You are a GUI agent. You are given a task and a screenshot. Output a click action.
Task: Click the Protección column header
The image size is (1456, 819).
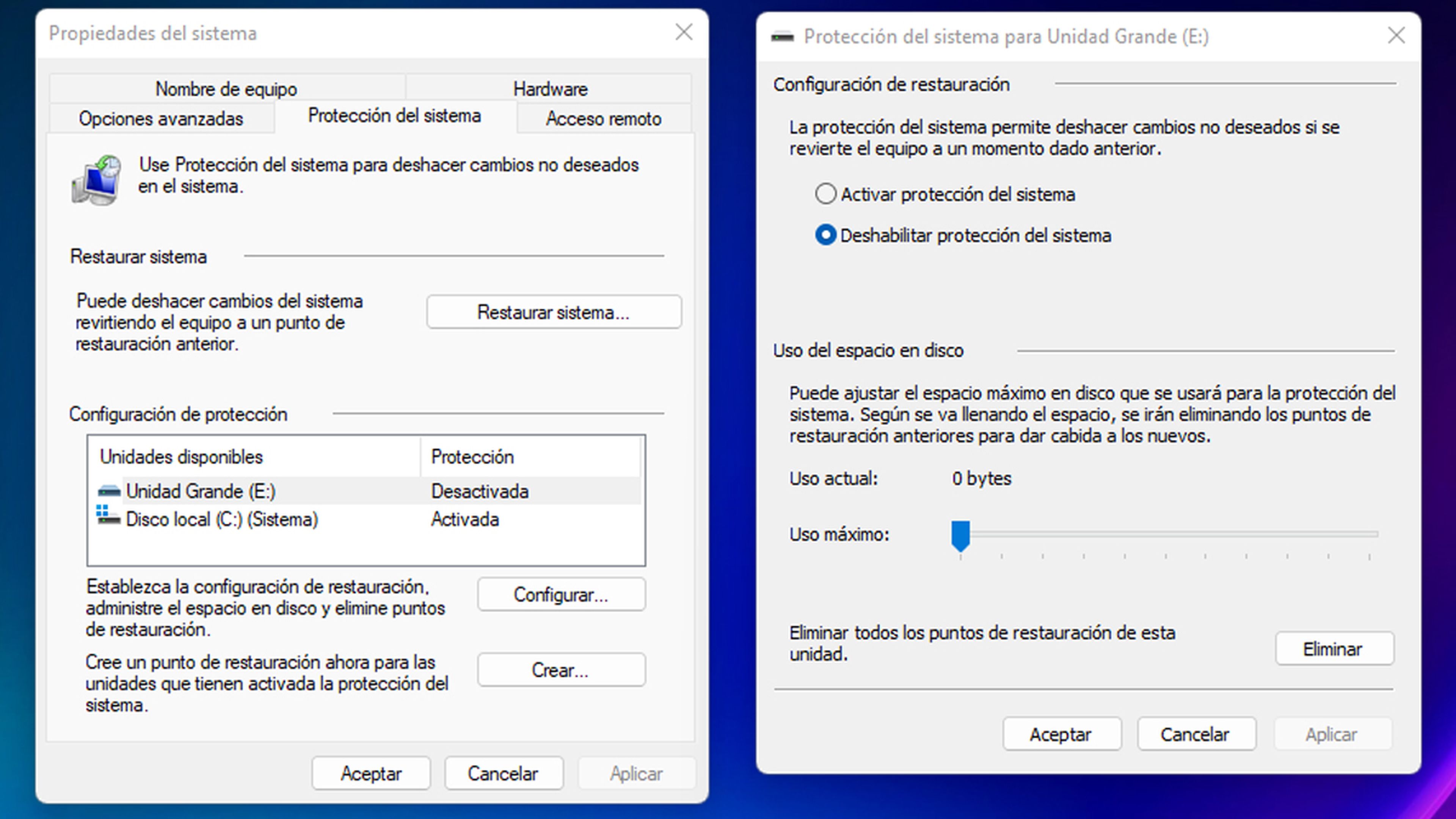[530, 456]
